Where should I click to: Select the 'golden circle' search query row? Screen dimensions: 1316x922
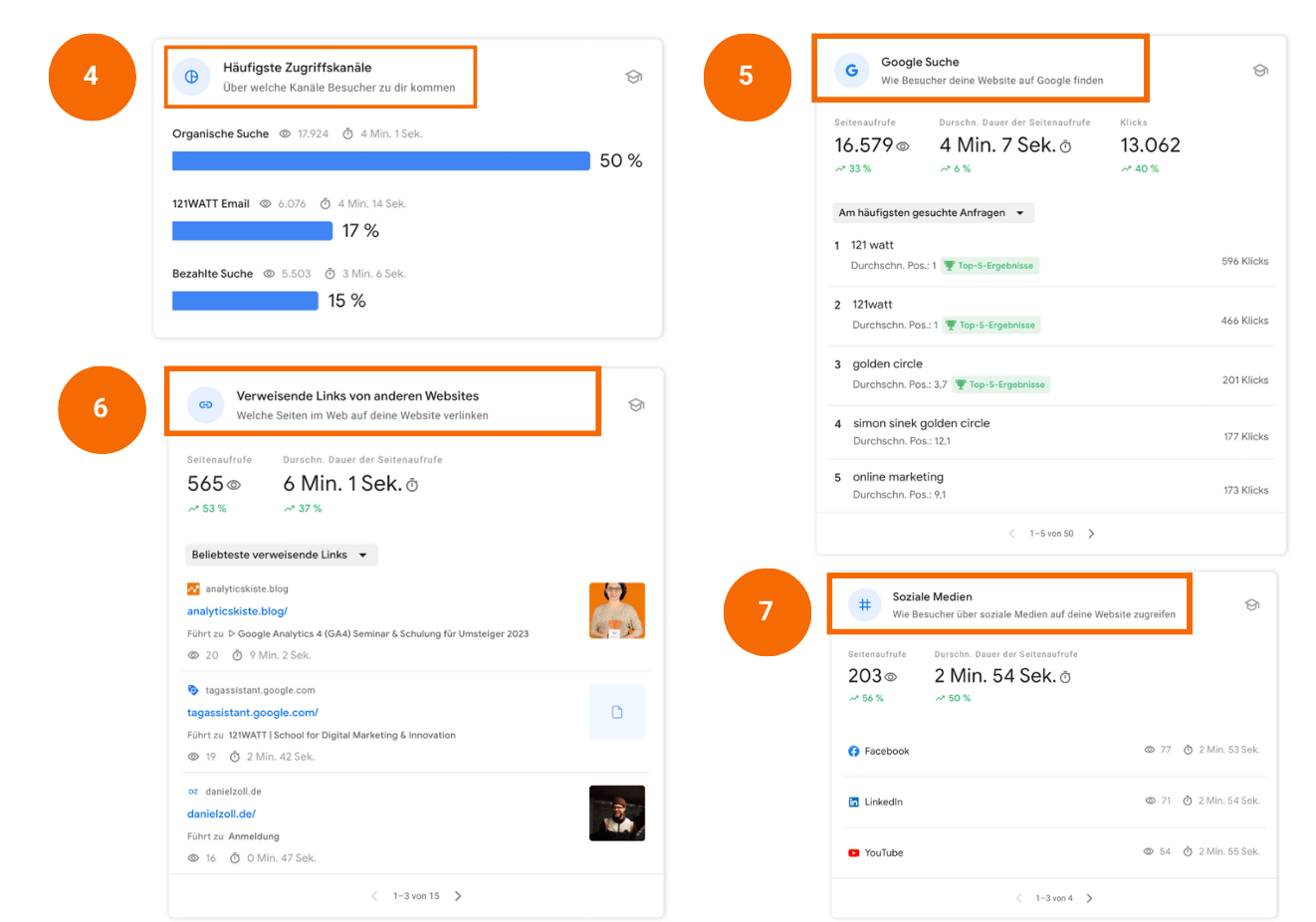pos(887,364)
